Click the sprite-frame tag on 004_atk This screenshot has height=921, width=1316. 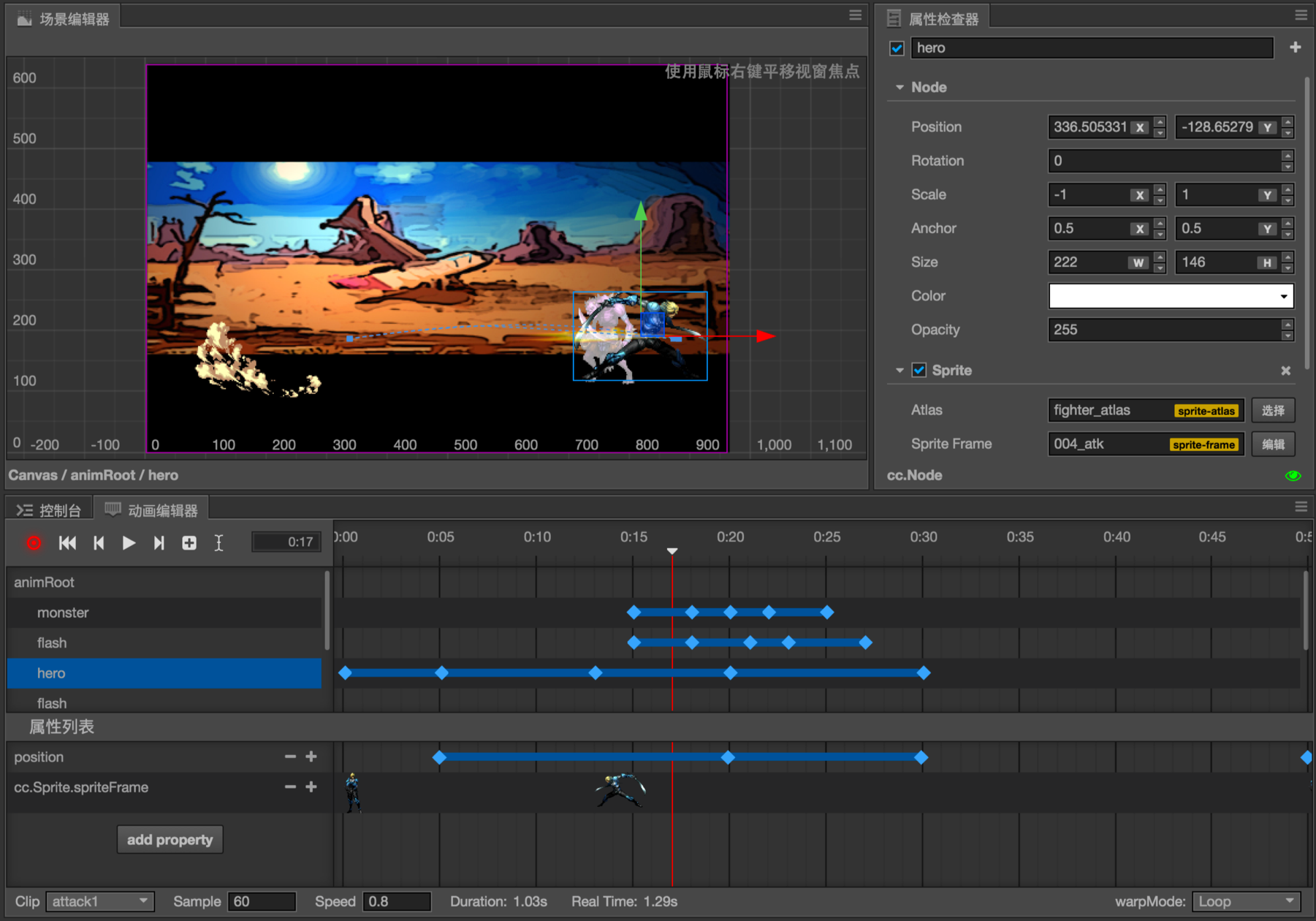pos(1203,444)
